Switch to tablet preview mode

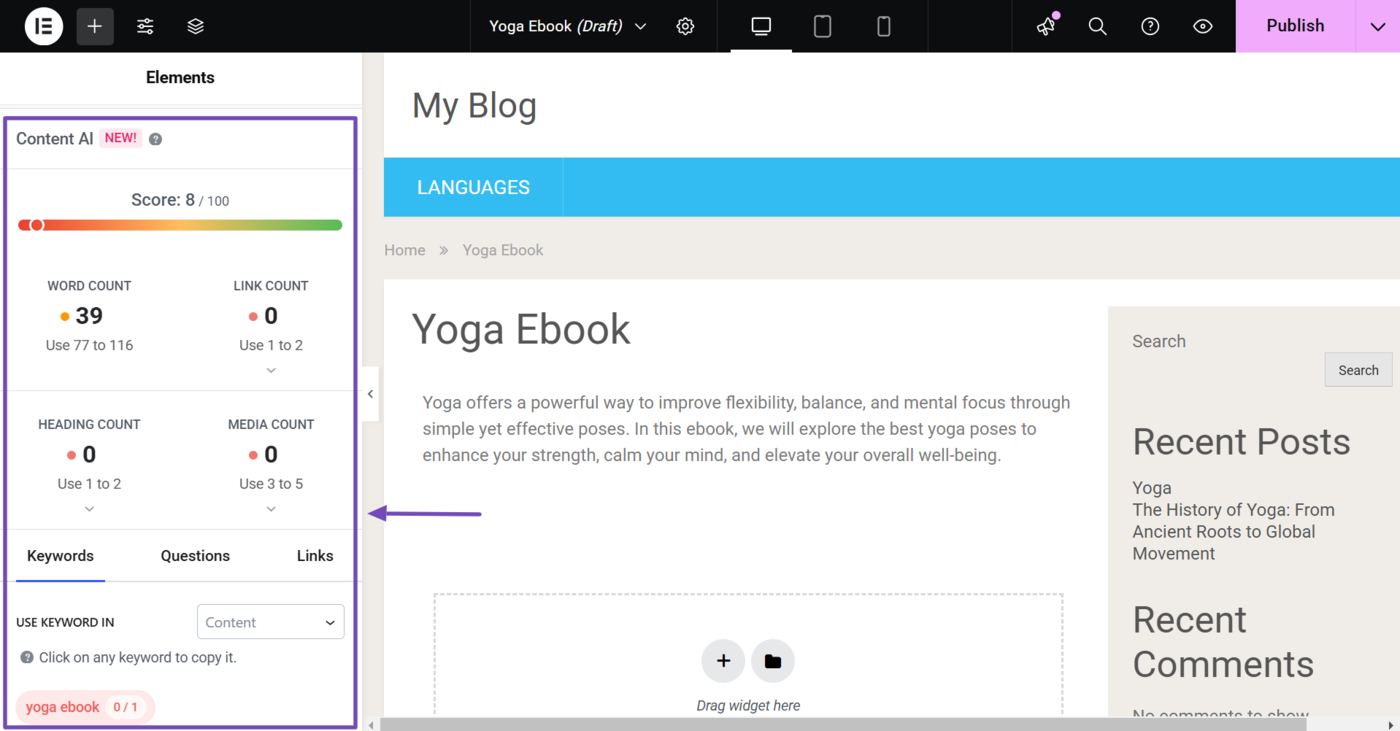(x=822, y=26)
